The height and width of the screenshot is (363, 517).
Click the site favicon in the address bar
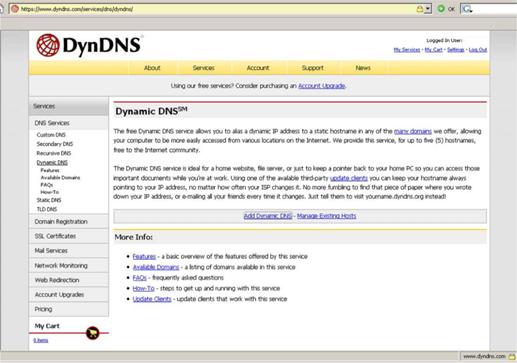15,9
